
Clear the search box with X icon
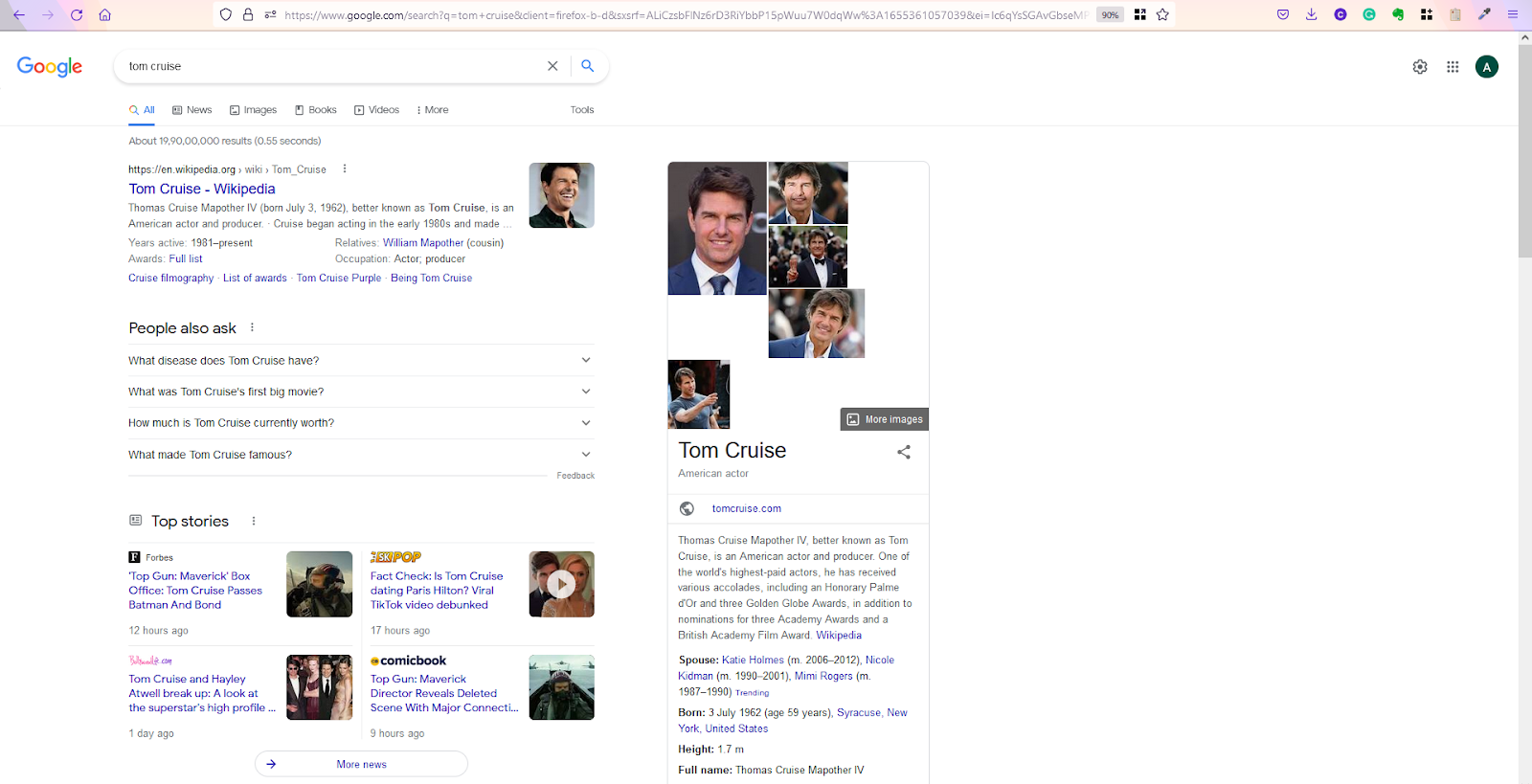click(552, 66)
